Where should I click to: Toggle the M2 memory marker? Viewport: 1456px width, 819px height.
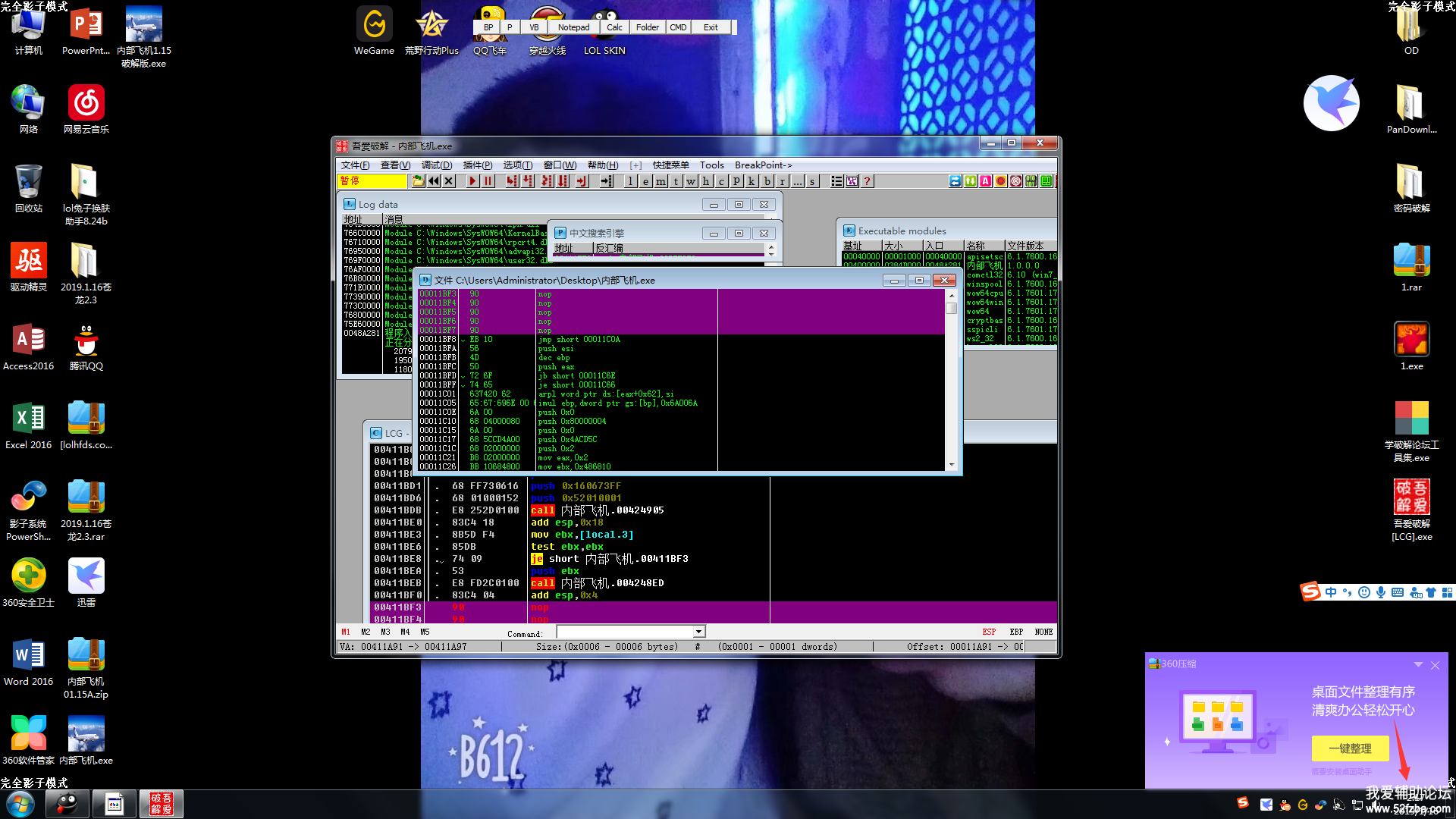pyautogui.click(x=366, y=632)
